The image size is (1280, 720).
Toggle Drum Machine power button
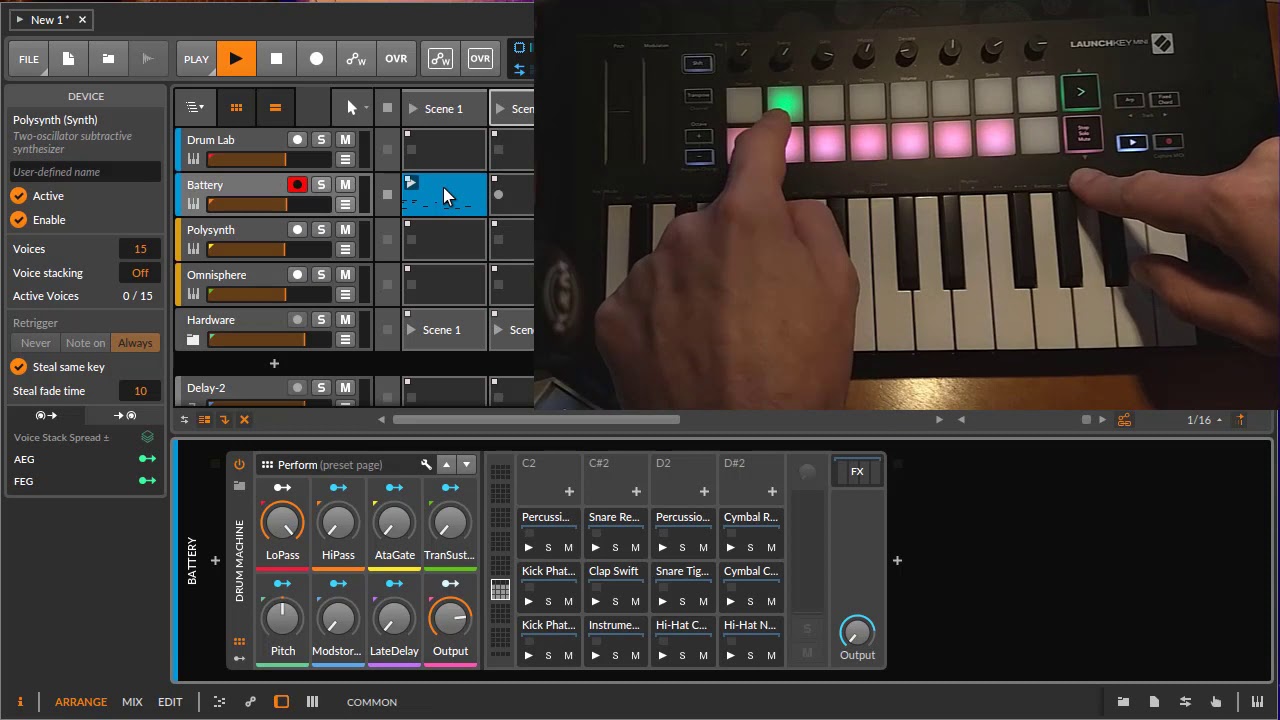click(x=239, y=465)
